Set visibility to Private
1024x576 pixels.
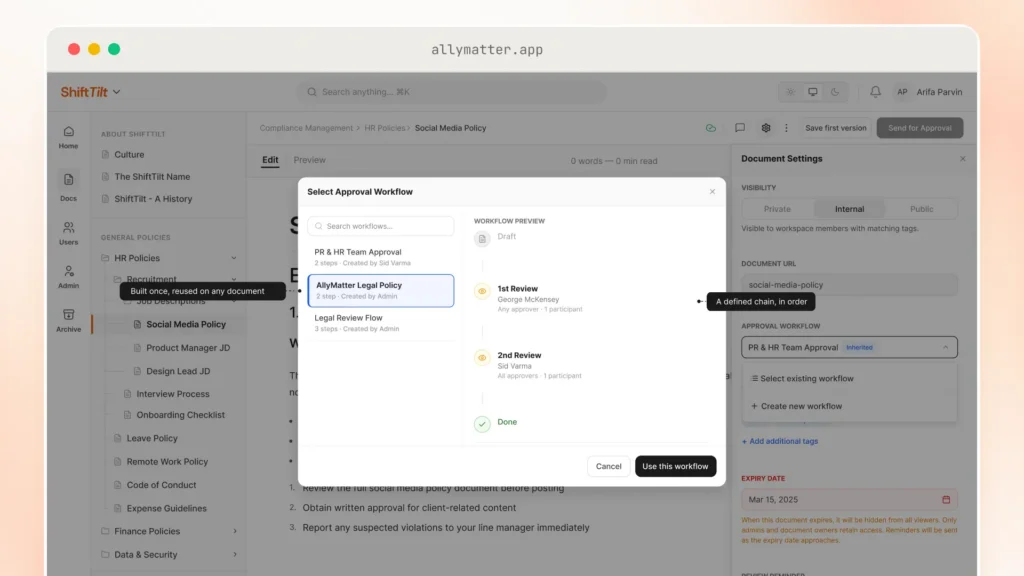click(777, 209)
